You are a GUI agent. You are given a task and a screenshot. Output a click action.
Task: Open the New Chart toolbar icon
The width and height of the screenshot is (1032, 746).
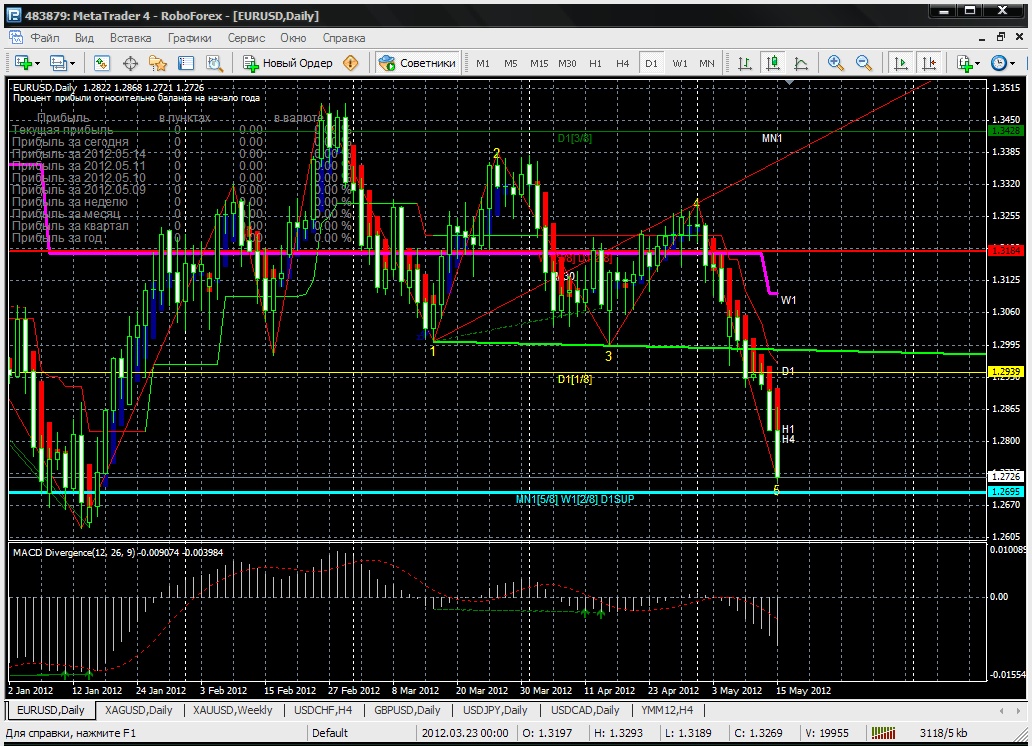click(23, 63)
